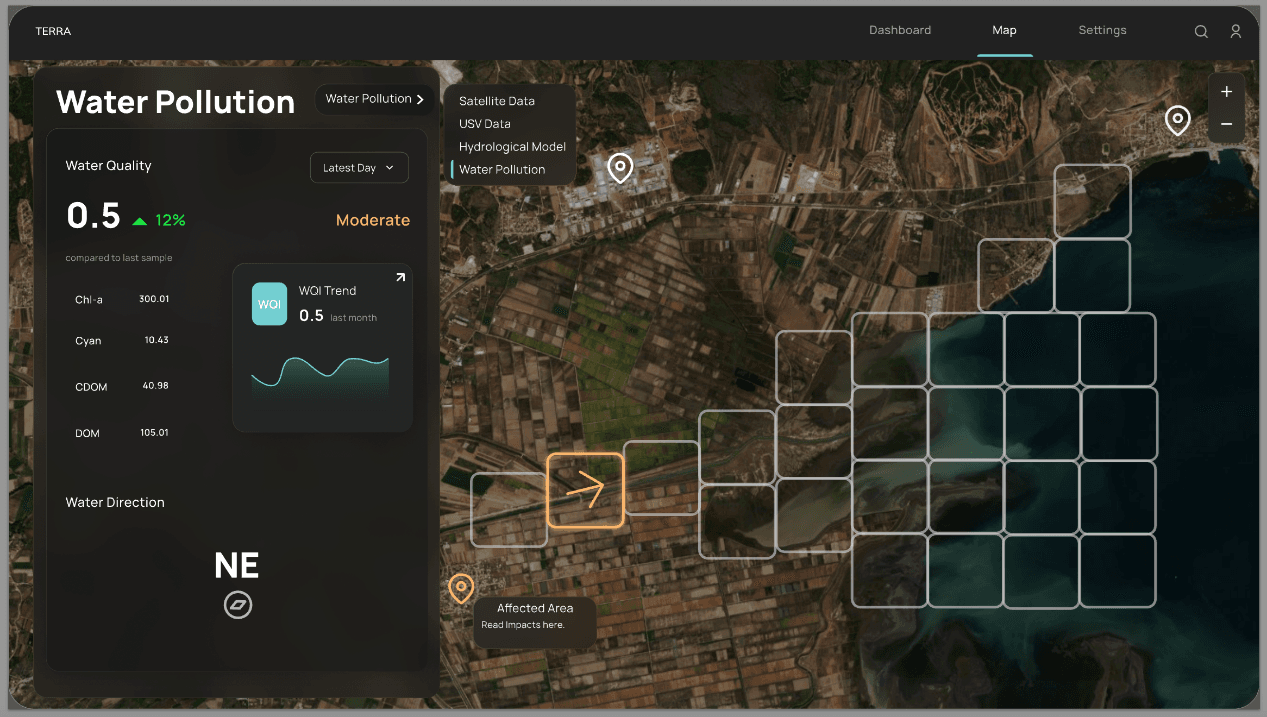Screen dimensions: 1267x717
Task: Switch to the Dashboard tab
Action: (900, 30)
